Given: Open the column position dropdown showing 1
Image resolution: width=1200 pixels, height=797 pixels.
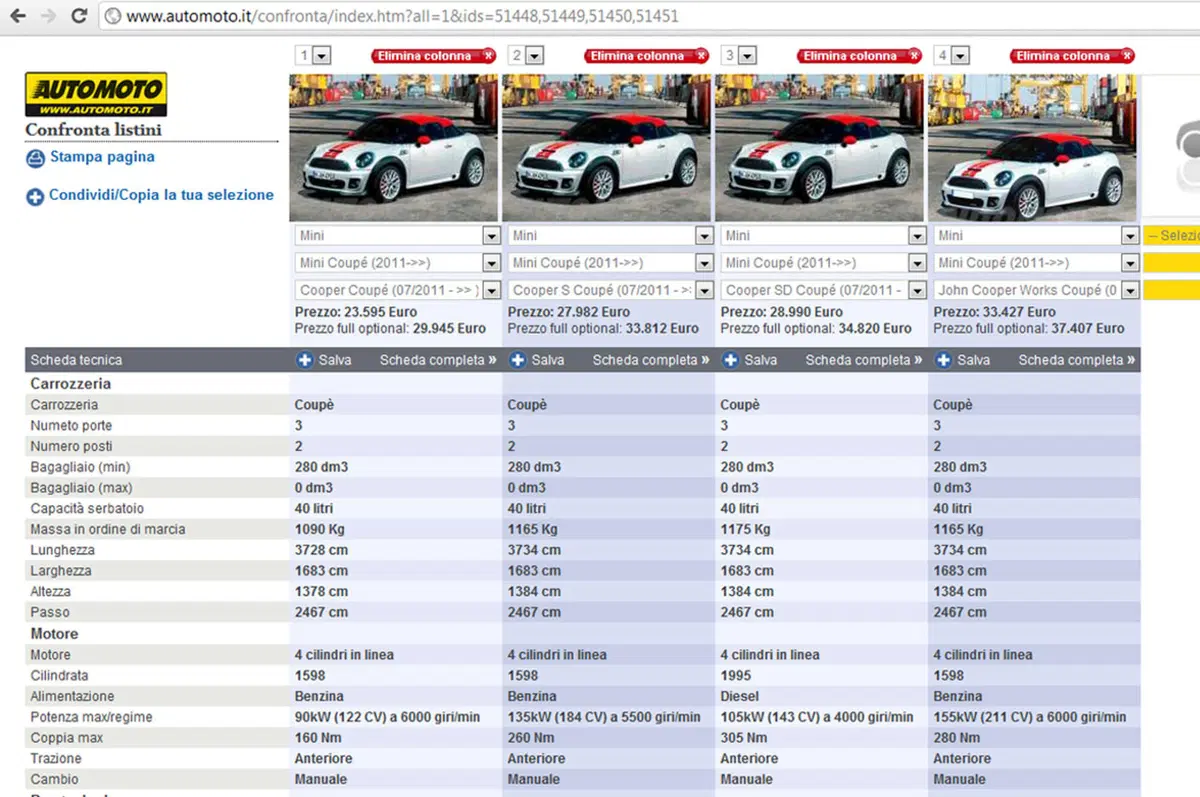Looking at the screenshot, I should pos(313,56).
